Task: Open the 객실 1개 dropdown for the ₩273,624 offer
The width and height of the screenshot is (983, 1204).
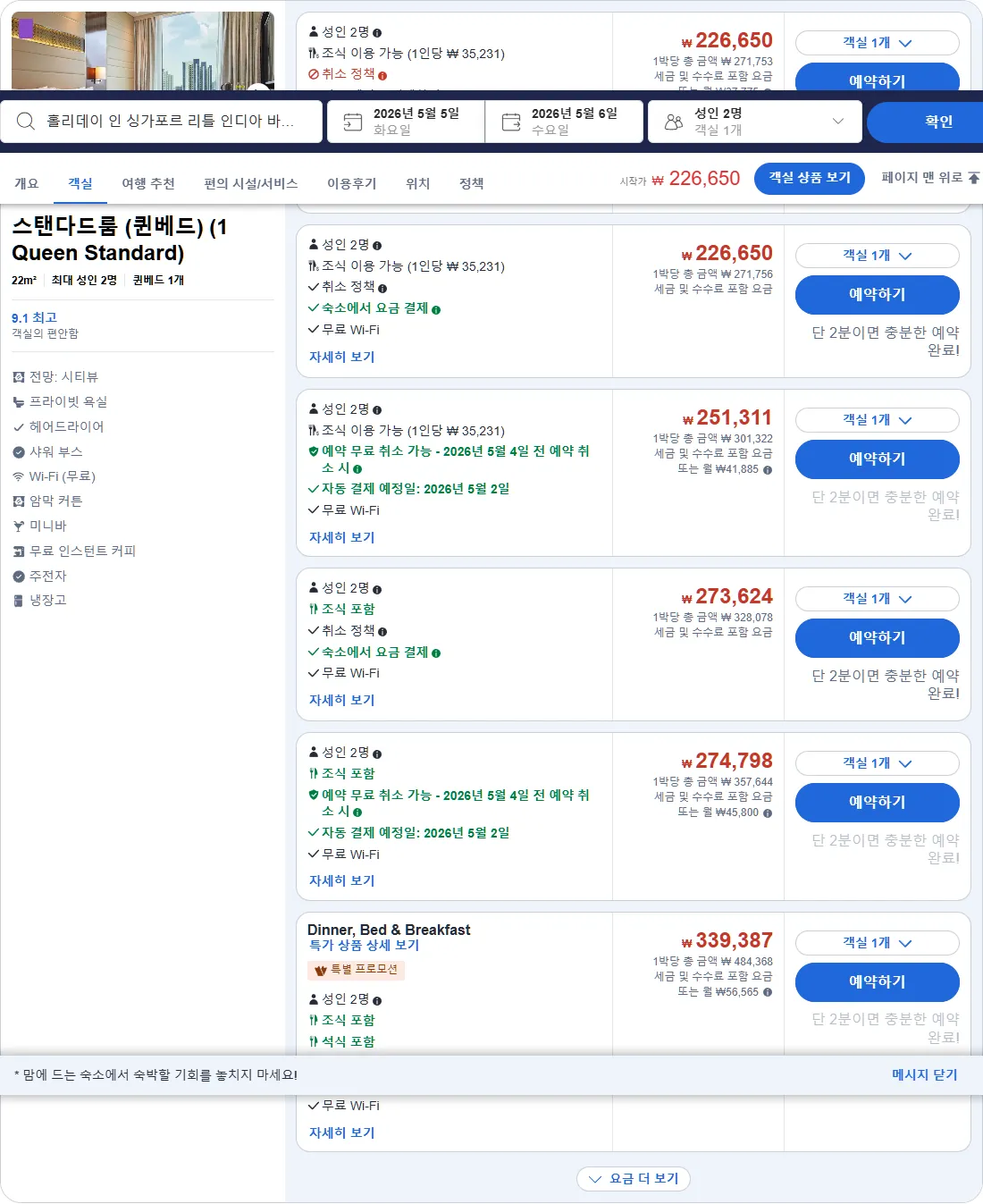Action: (878, 599)
